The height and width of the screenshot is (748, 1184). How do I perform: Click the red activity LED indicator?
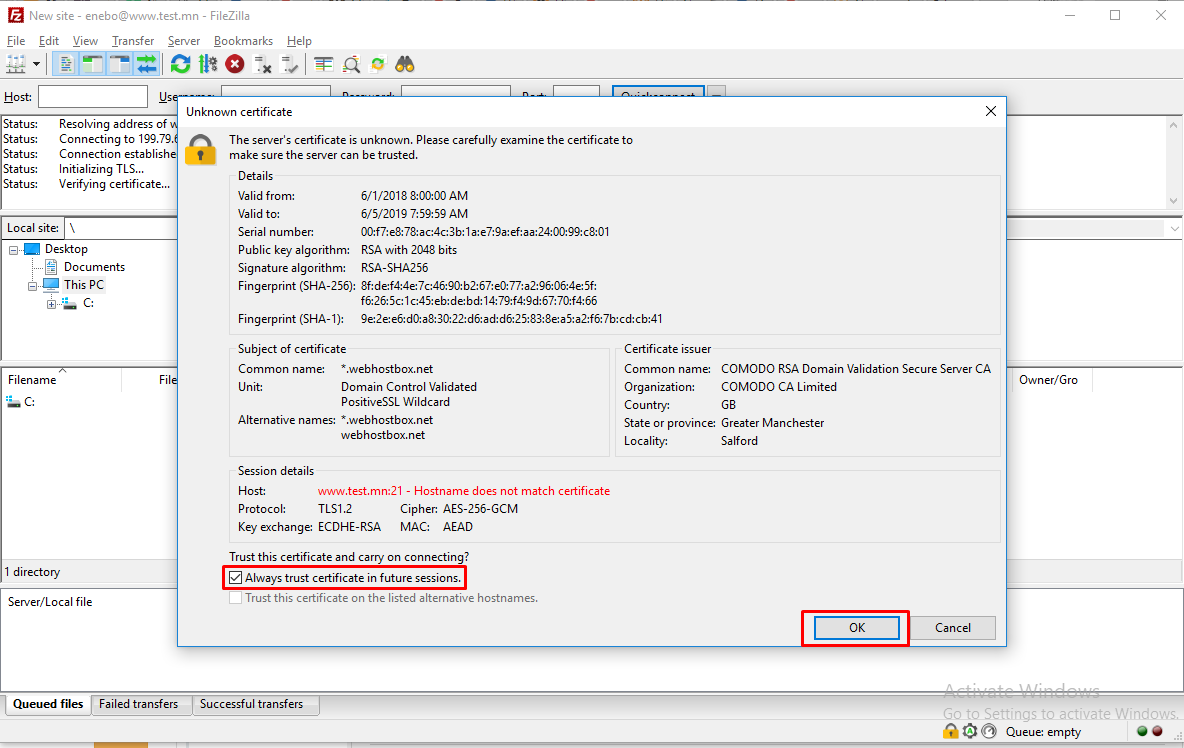(1157, 731)
